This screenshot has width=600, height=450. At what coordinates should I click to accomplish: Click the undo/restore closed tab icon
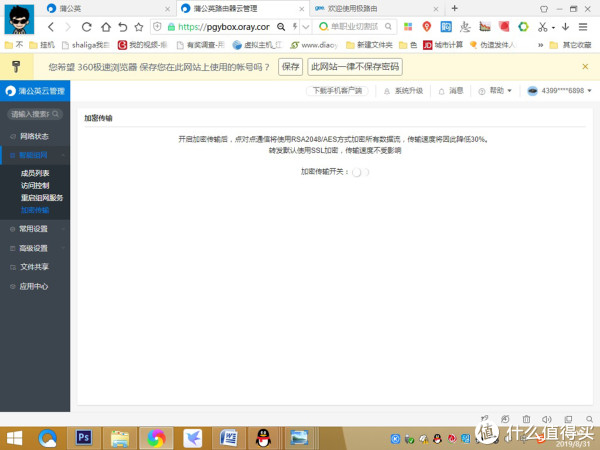[122, 27]
